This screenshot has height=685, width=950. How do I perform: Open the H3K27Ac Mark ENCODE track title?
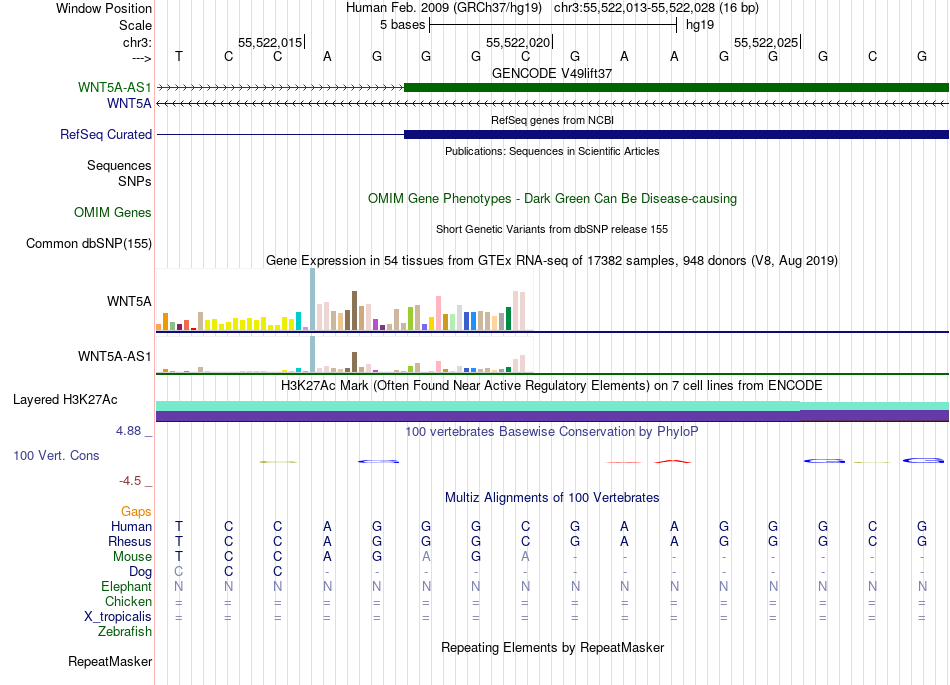click(x=552, y=386)
